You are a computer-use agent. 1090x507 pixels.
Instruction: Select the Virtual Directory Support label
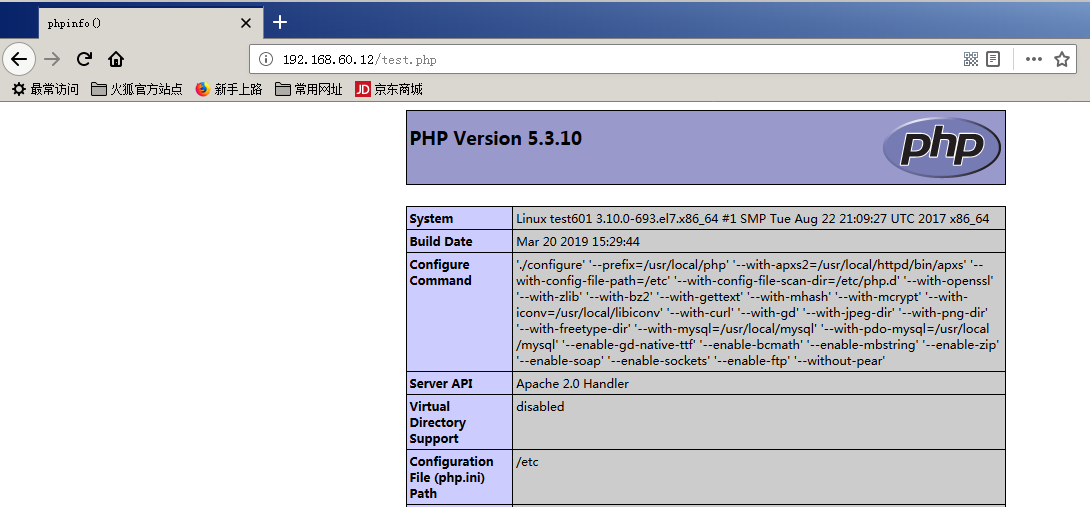pyautogui.click(x=438, y=422)
